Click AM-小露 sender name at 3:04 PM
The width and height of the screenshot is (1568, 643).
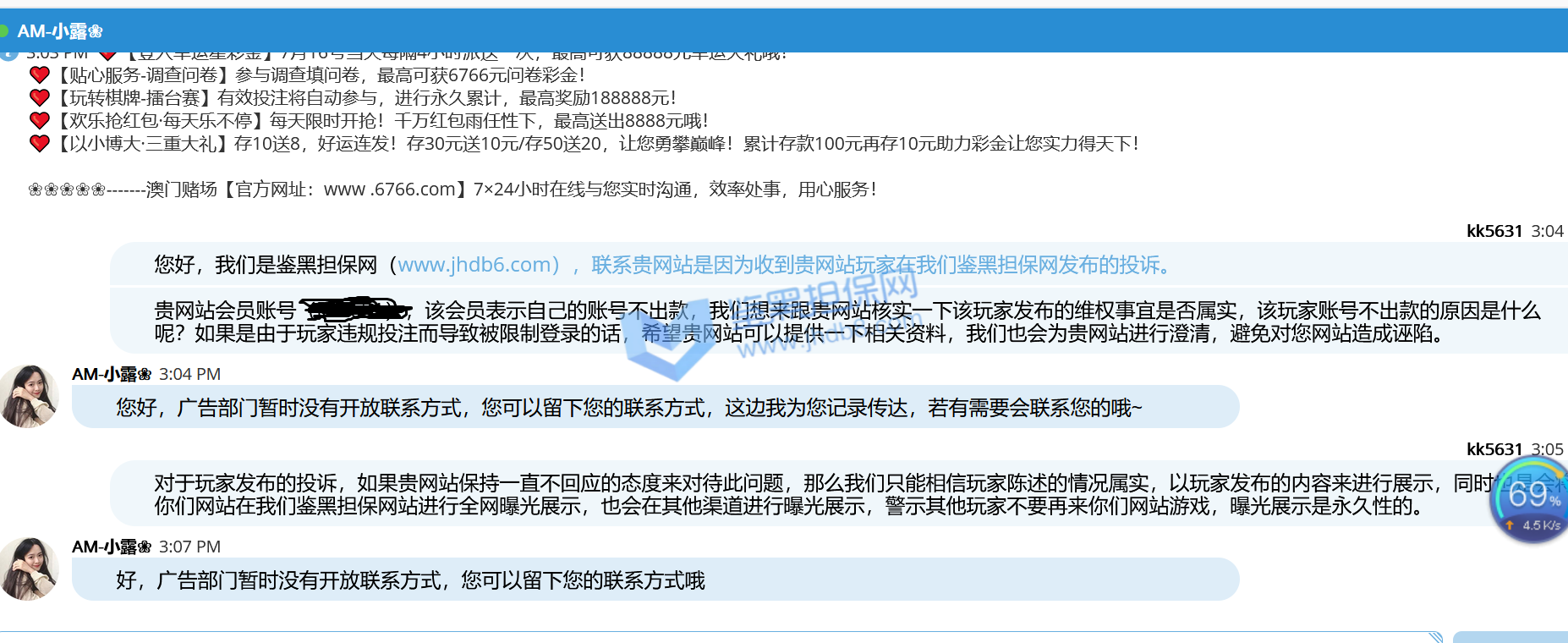[x=111, y=374]
